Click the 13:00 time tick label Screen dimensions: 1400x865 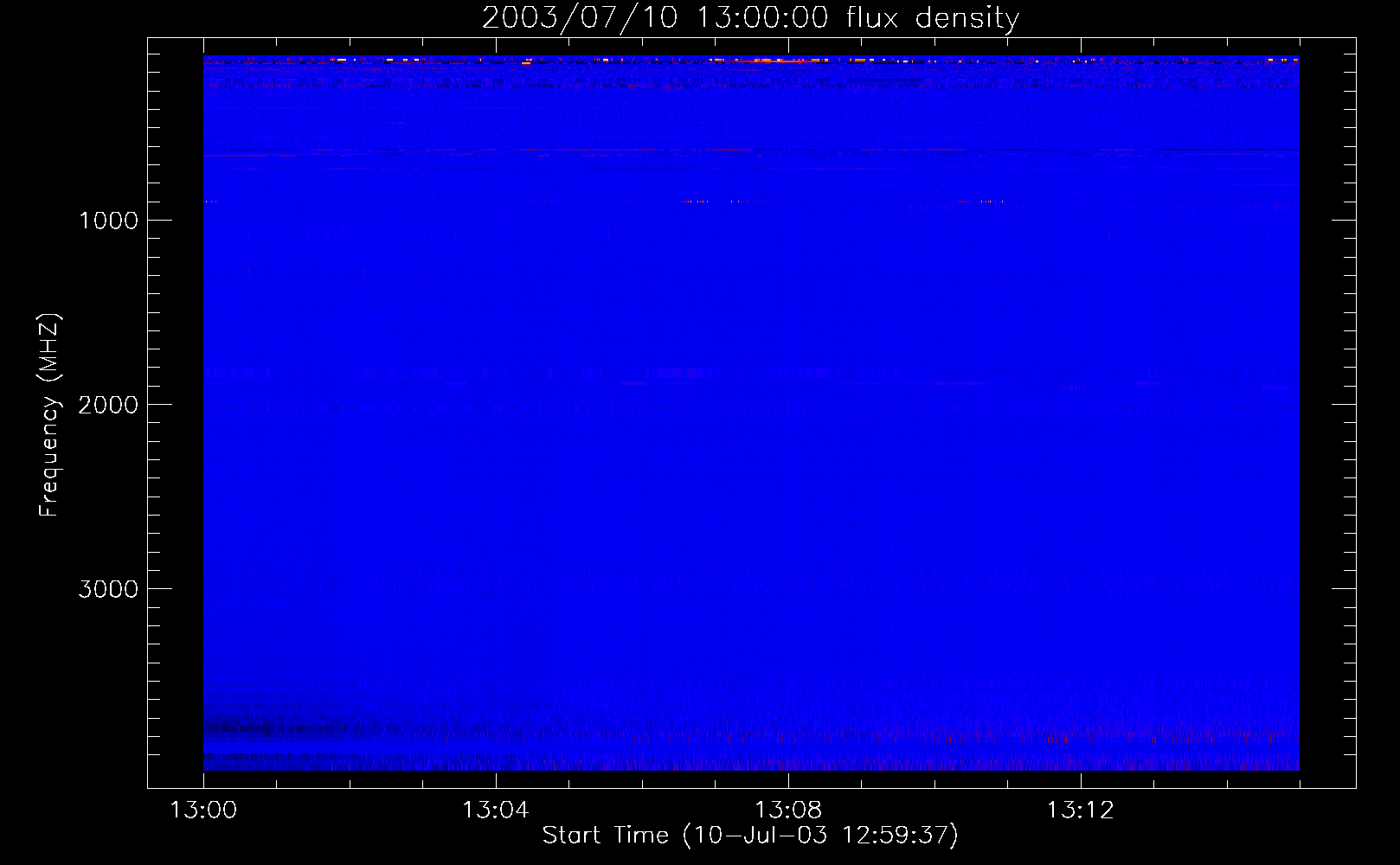point(203,811)
